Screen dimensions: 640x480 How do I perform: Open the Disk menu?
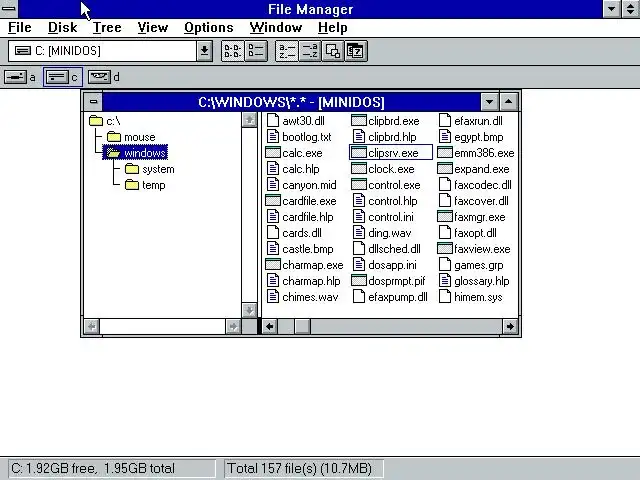(x=62, y=28)
